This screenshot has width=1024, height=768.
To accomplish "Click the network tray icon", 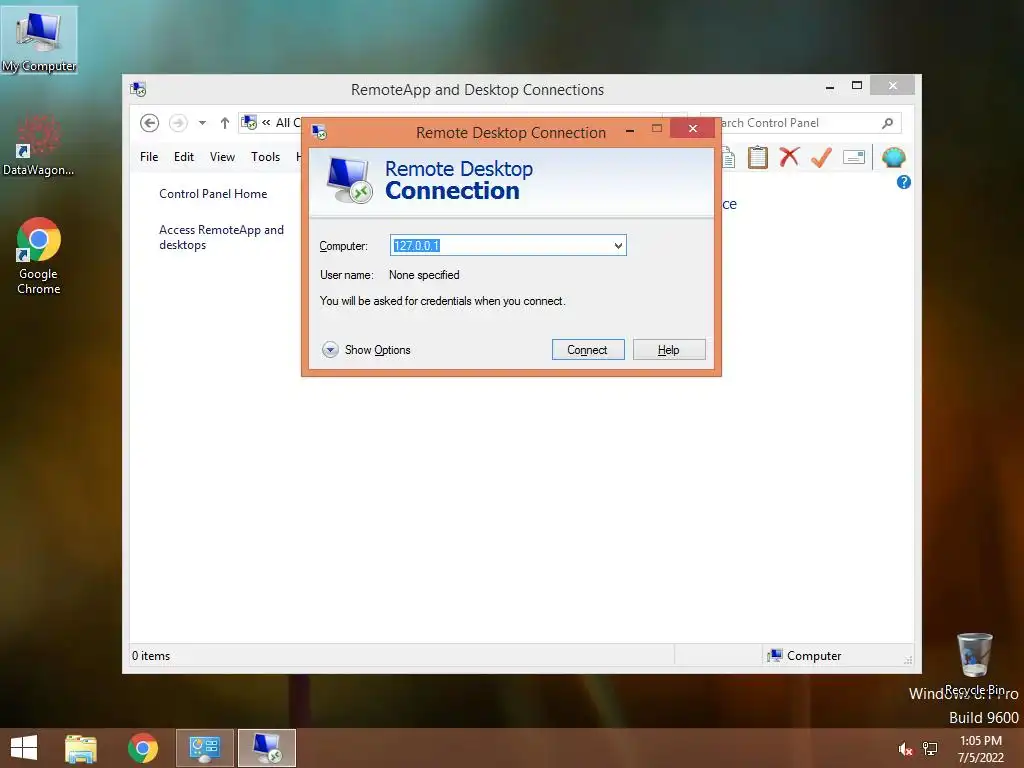I will pos(930,749).
